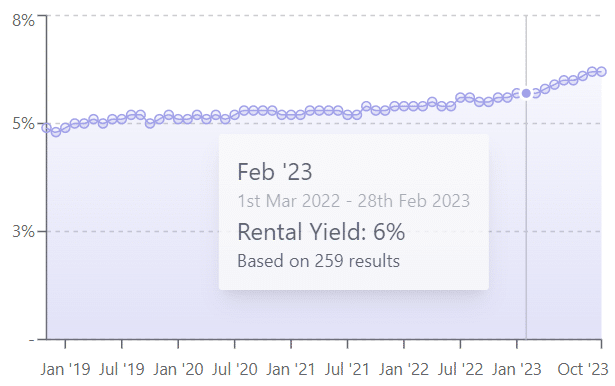Click the 1st Mar 2022 date range text
The width and height of the screenshot is (615, 386).
pyautogui.click(x=353, y=201)
